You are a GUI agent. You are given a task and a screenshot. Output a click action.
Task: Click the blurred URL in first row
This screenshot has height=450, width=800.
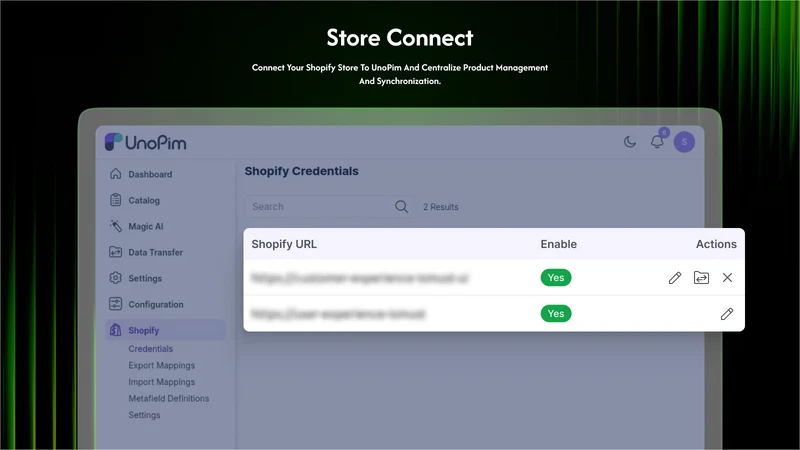pyautogui.click(x=360, y=278)
